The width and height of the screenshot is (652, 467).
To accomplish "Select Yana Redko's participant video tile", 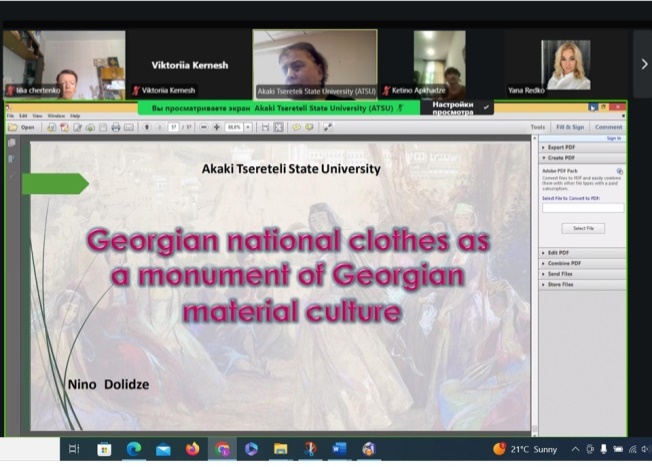I will [566, 64].
